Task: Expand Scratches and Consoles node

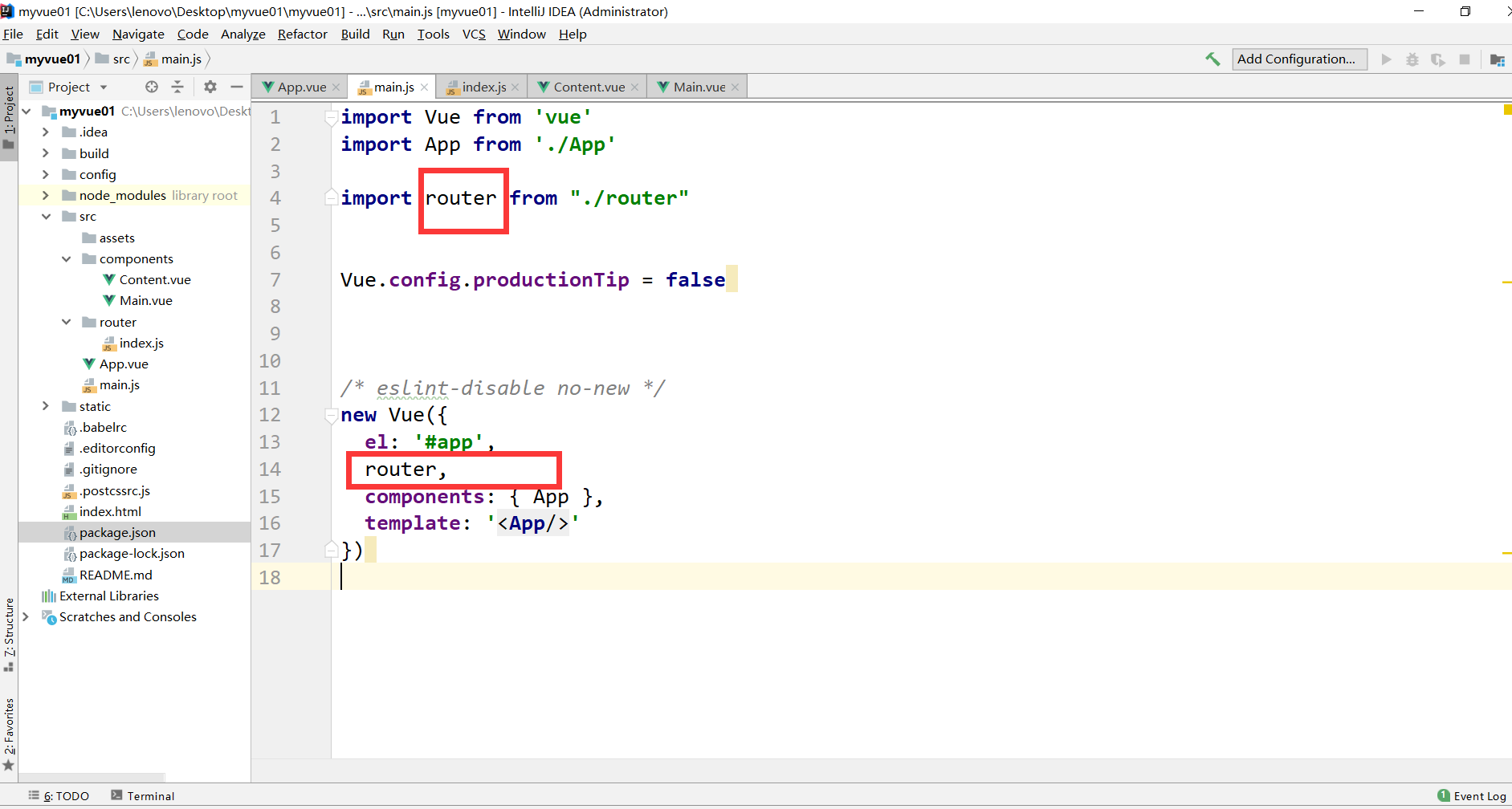Action: pos(26,616)
